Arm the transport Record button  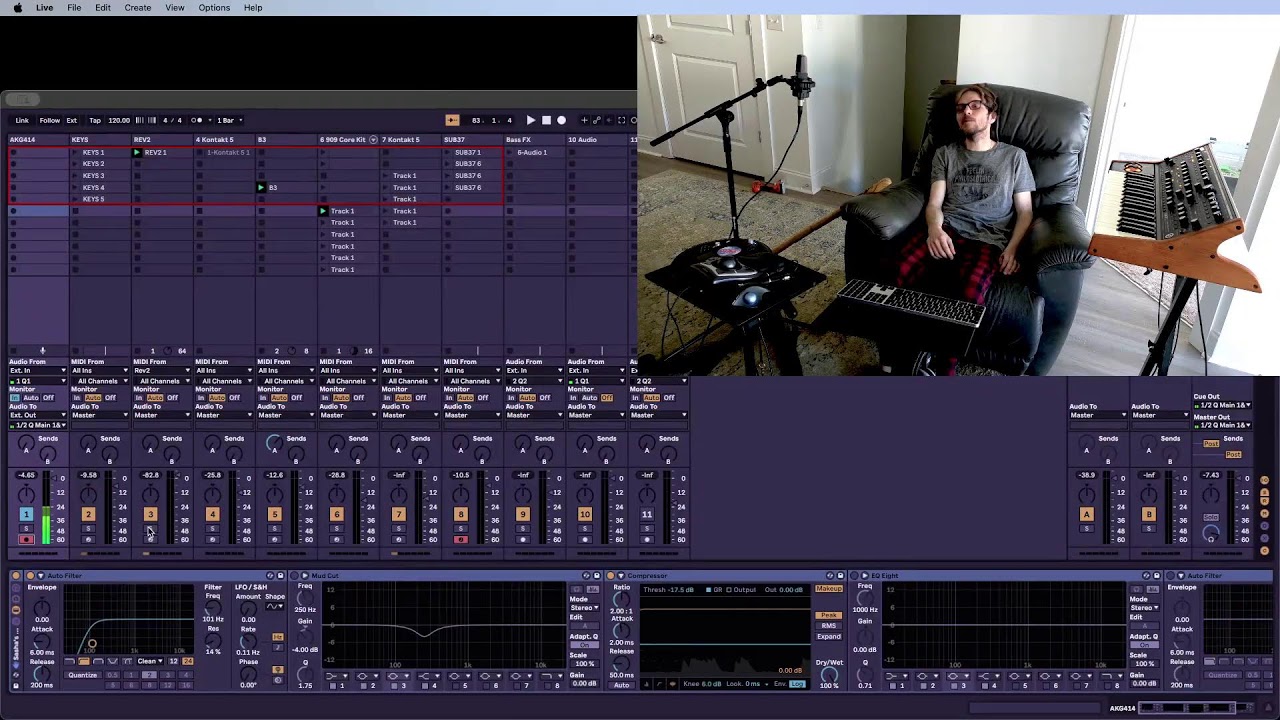click(561, 120)
